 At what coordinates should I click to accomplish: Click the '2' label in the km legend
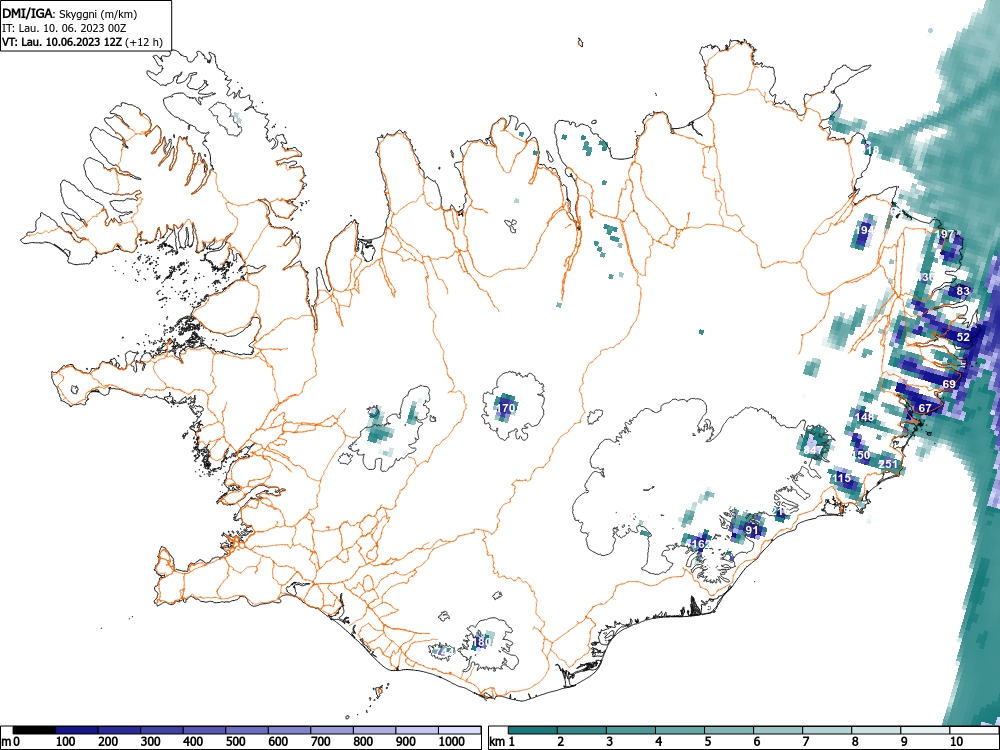[x=561, y=742]
